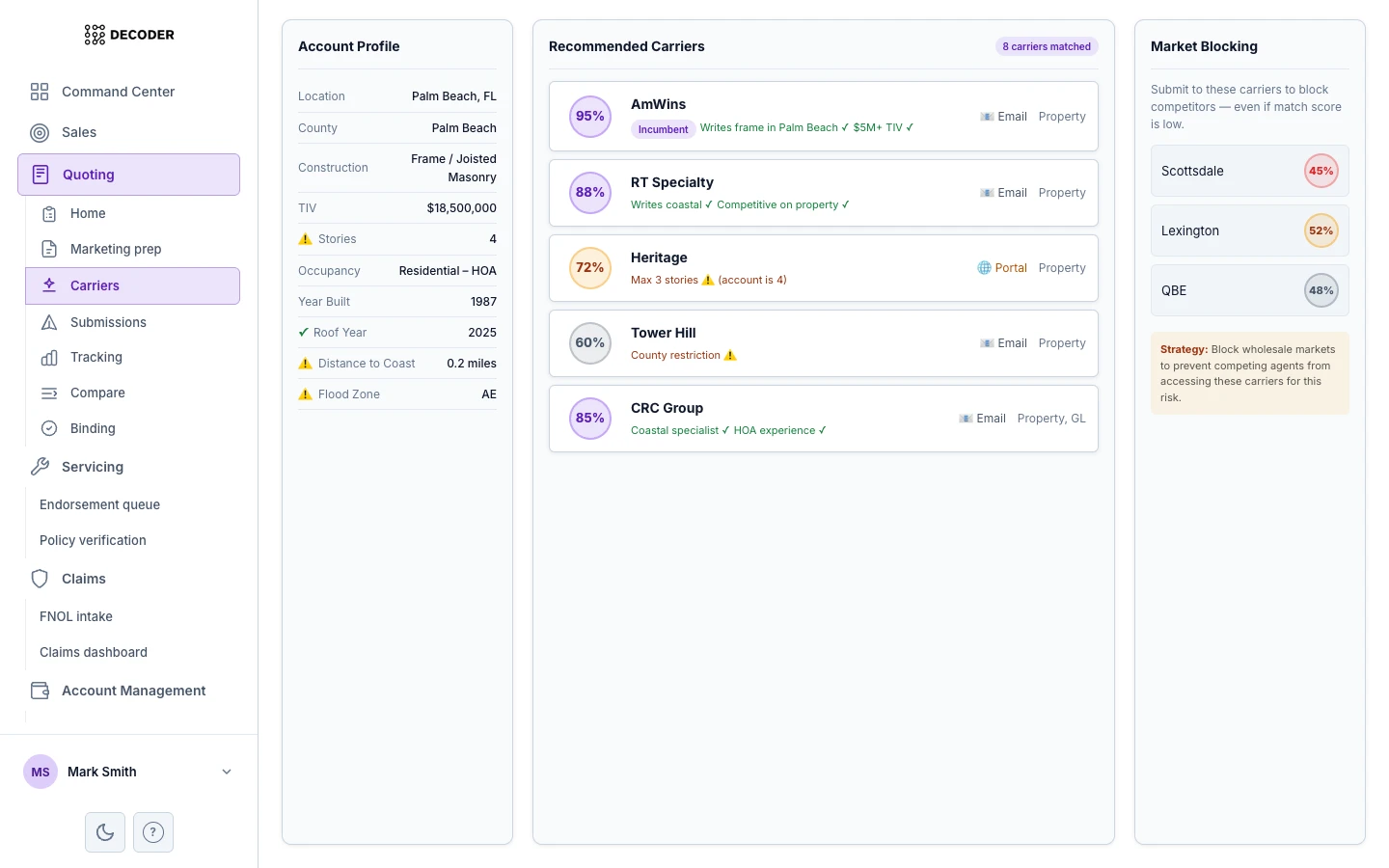The image size is (1389, 868).
Task: Click the Tracking chart icon
Action: click(49, 358)
